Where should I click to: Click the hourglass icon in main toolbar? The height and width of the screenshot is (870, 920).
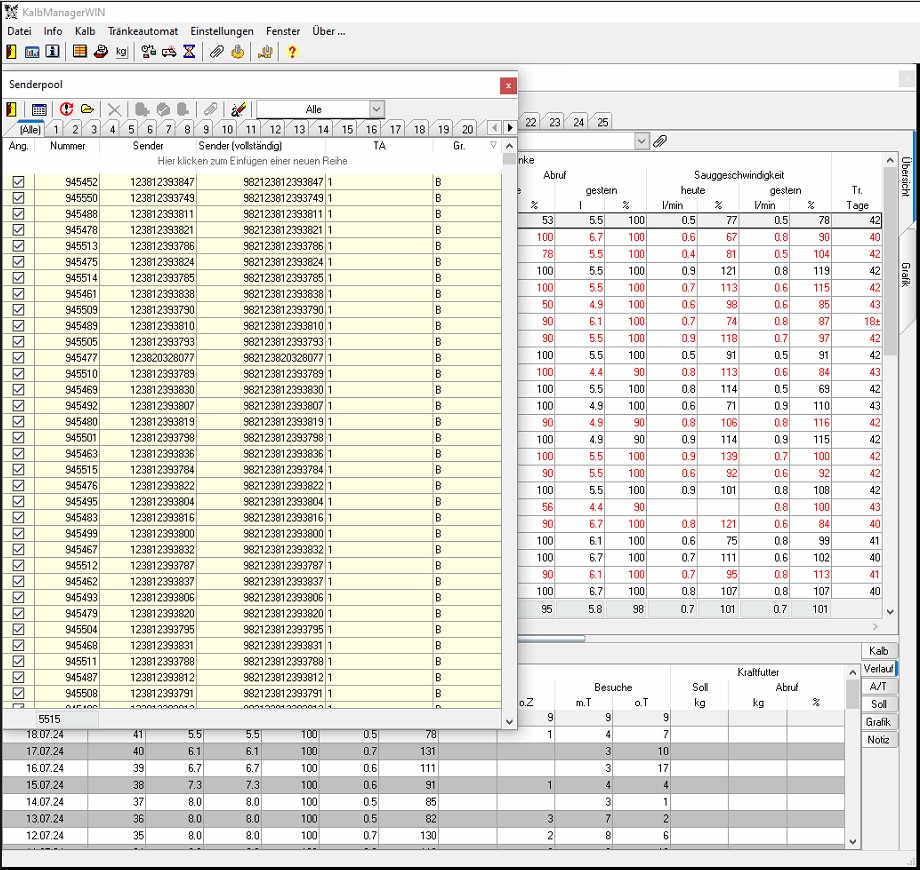(189, 52)
